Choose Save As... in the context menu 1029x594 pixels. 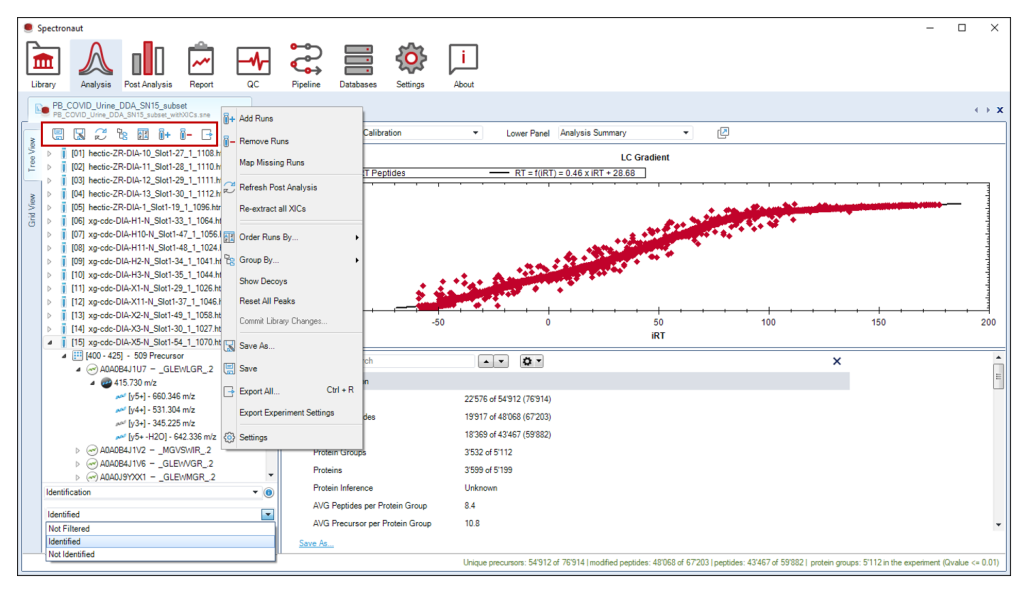[x=292, y=346]
